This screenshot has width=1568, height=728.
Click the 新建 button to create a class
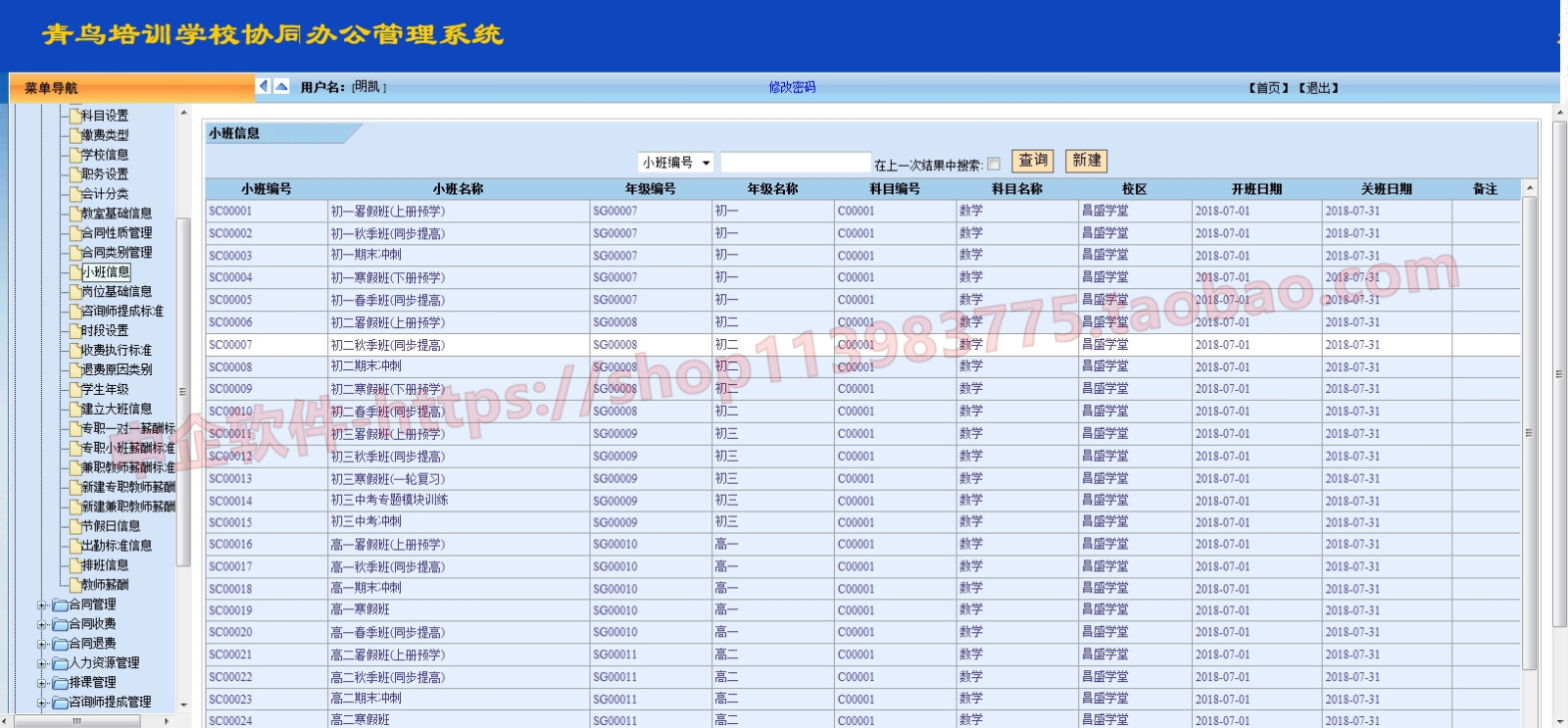click(1087, 161)
